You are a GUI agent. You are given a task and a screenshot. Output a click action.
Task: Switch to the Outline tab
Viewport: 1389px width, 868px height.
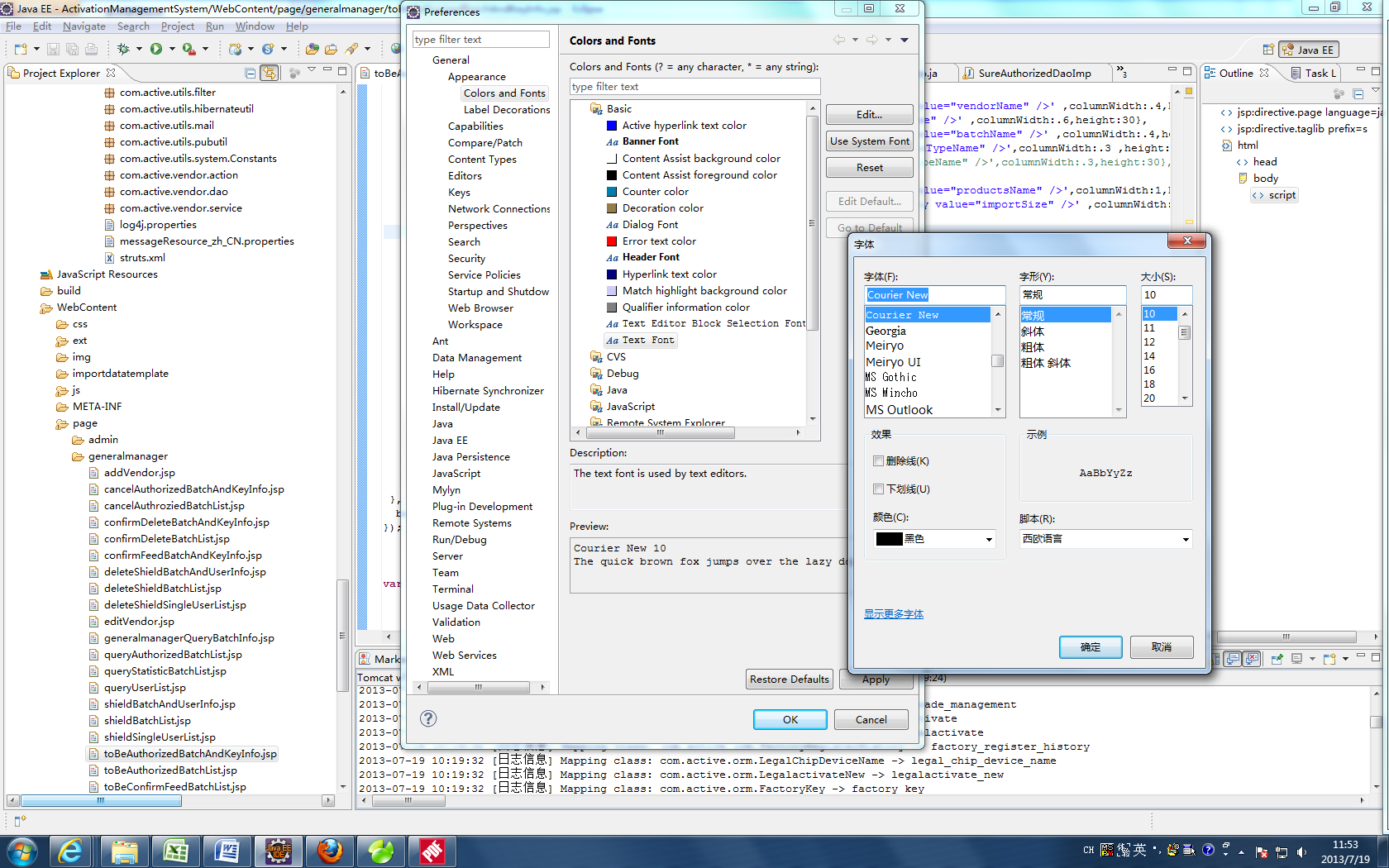click(1235, 73)
